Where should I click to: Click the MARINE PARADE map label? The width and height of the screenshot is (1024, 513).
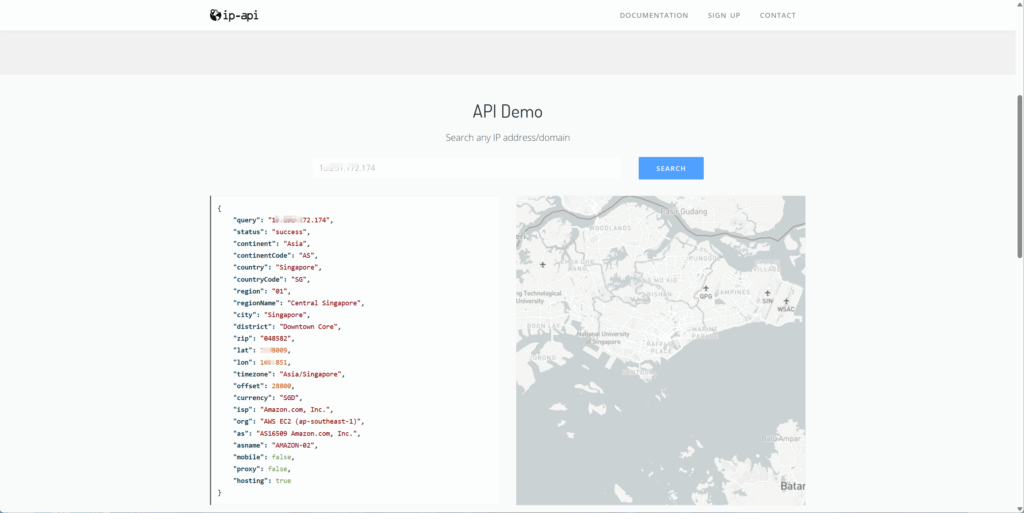[705, 332]
